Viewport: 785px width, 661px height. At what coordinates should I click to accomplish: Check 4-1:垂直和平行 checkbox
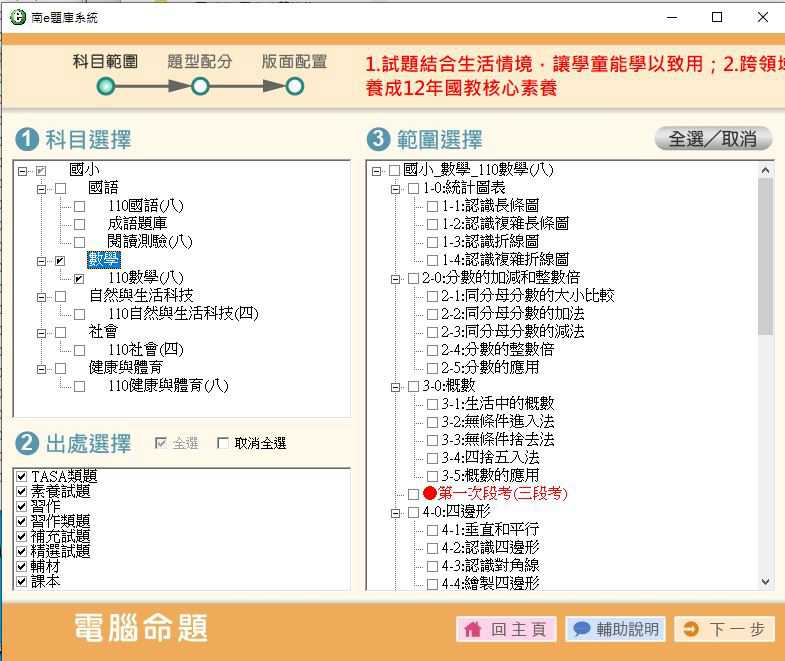(432, 530)
